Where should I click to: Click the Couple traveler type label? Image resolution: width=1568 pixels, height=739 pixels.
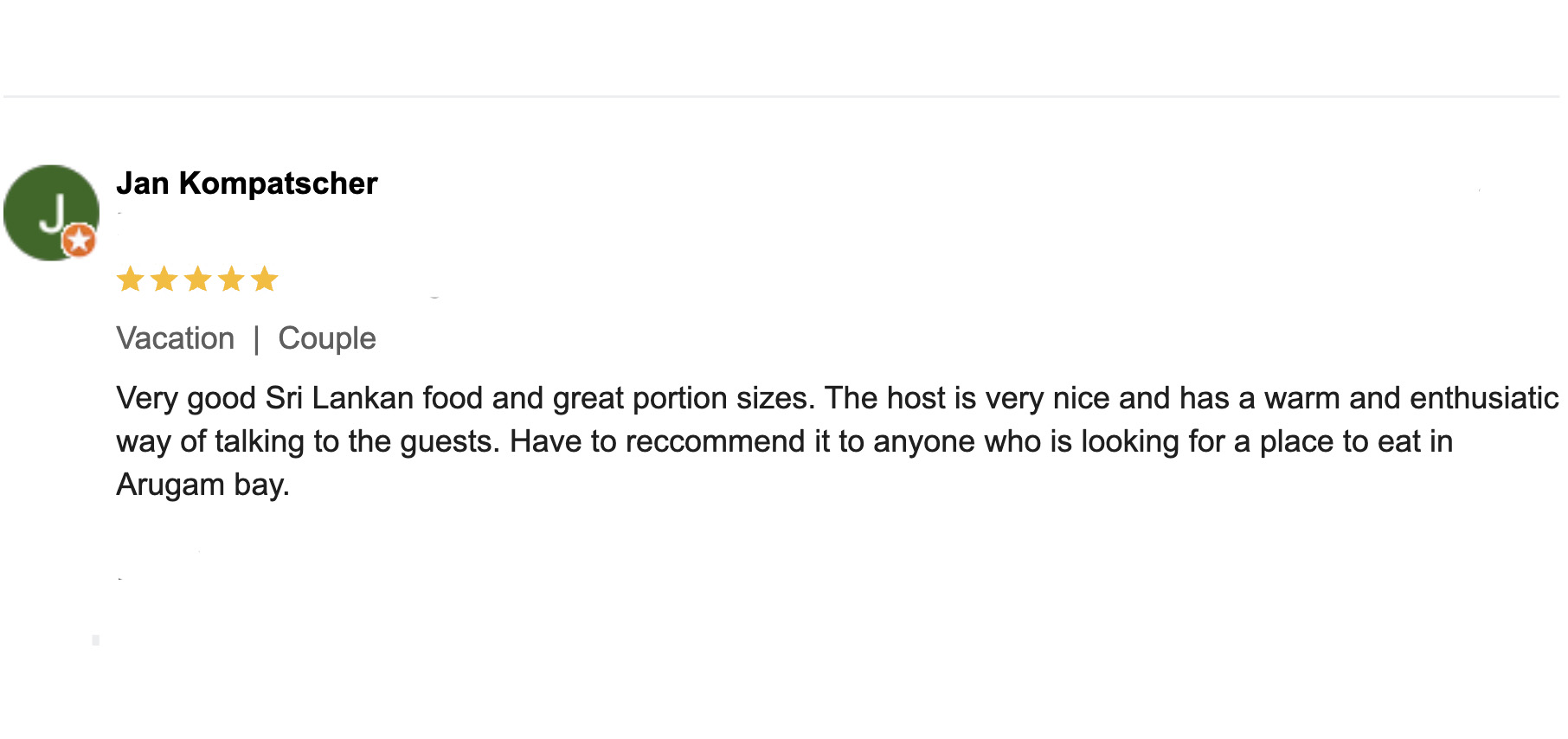pos(327,338)
